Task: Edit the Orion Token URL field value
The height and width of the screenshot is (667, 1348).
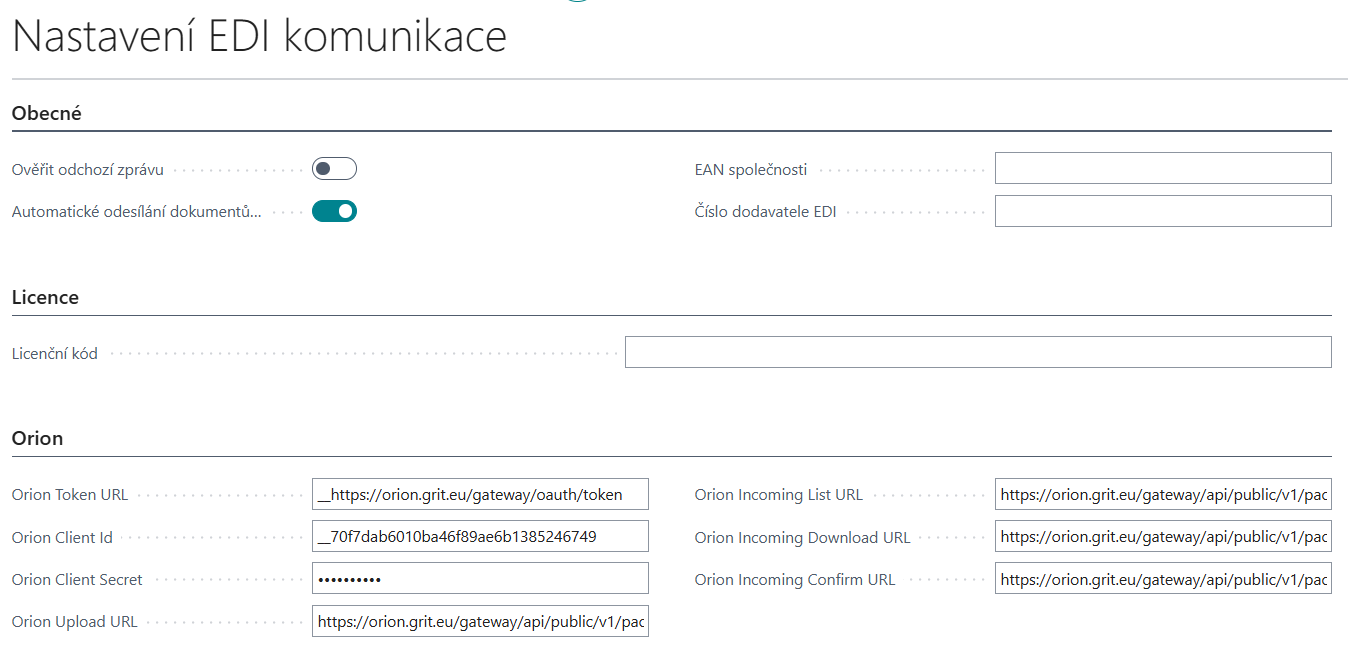Action: pyautogui.click(x=480, y=494)
